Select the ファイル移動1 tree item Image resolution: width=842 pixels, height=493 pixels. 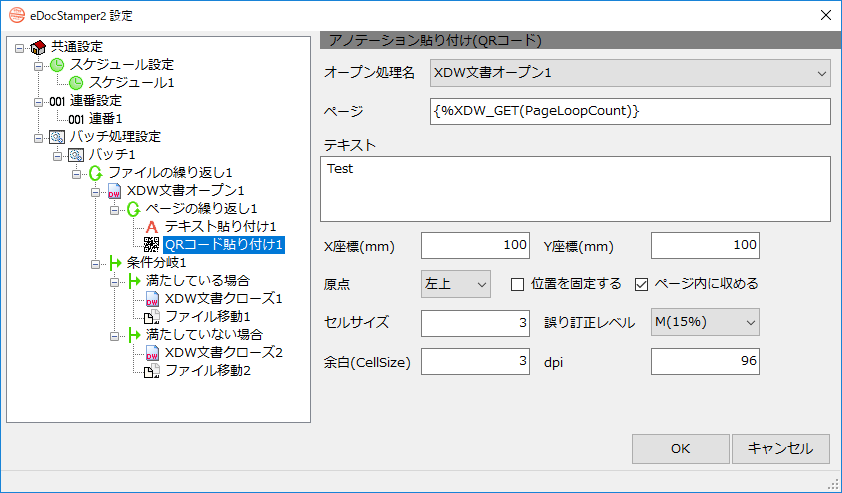[x=207, y=317]
